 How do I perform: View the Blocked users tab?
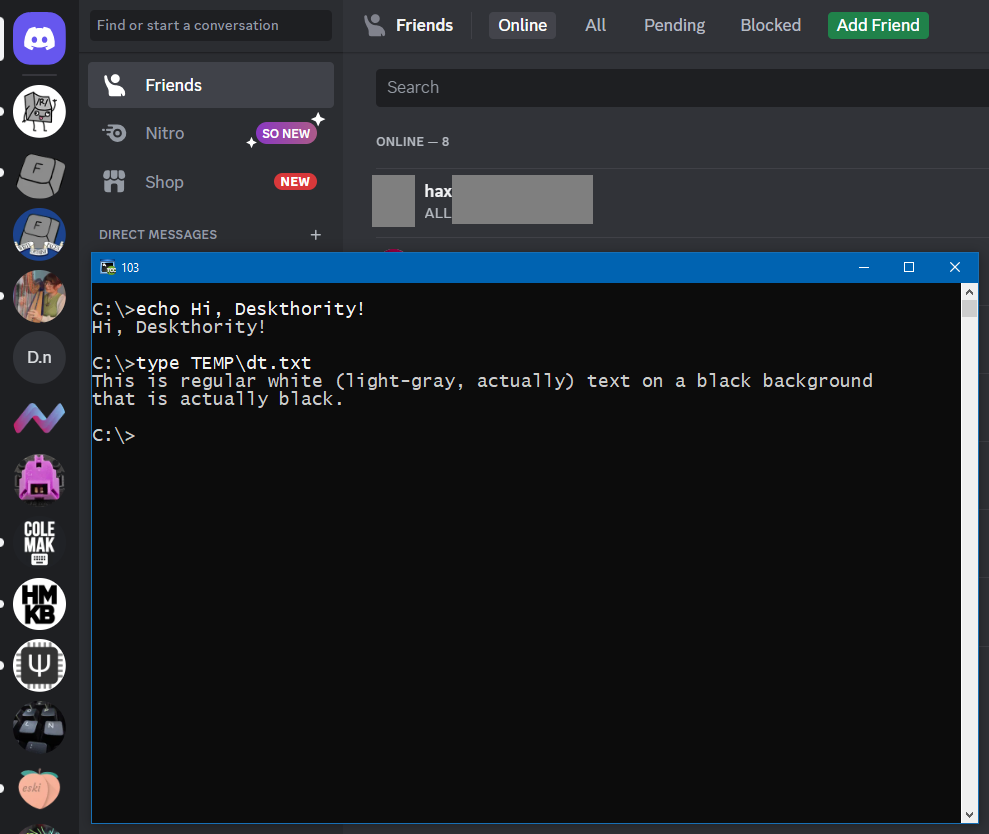pos(770,25)
